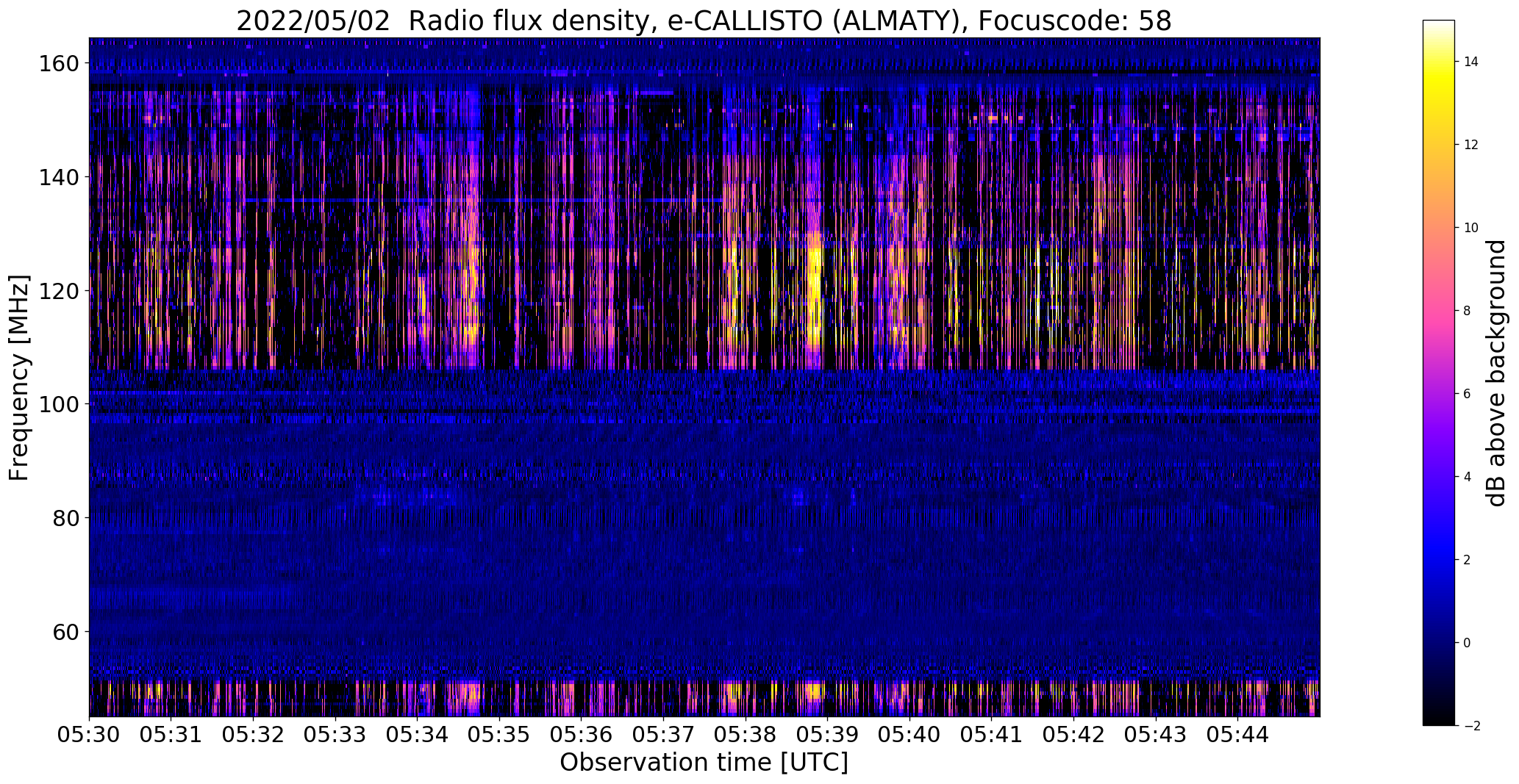The height and width of the screenshot is (784, 1519).
Task: Select the 05:30 time tick label
Action: click(x=89, y=734)
